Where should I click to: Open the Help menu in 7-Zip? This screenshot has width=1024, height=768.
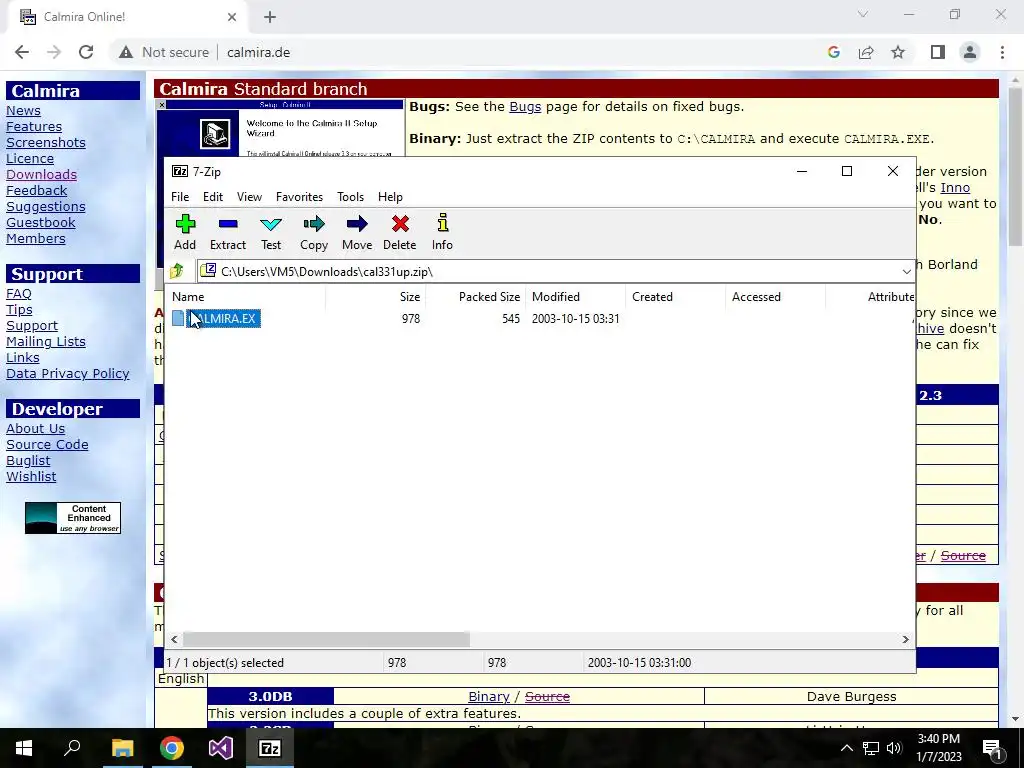[x=390, y=197]
